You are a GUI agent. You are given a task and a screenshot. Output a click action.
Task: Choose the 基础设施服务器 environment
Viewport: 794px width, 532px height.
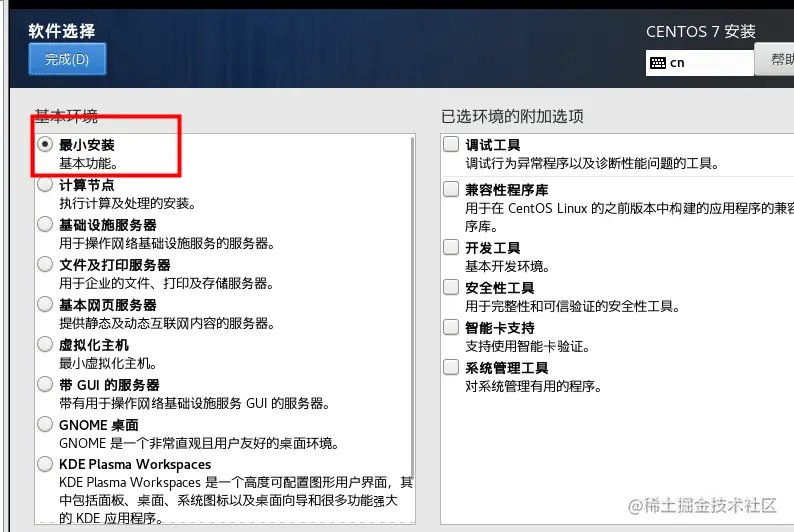click(45, 224)
